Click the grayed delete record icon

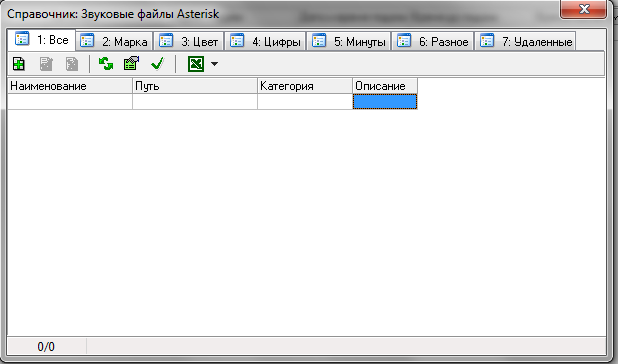pyautogui.click(x=72, y=64)
